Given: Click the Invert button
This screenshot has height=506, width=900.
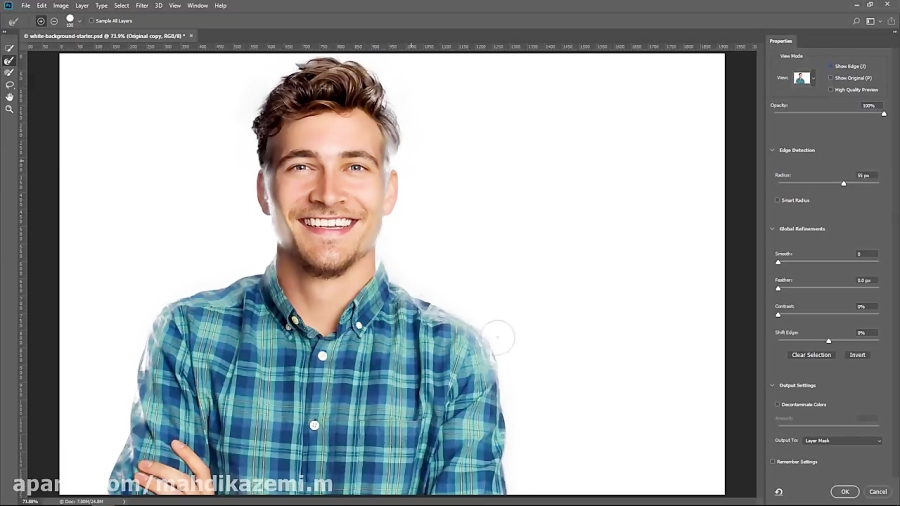Looking at the screenshot, I should pyautogui.click(x=858, y=355).
